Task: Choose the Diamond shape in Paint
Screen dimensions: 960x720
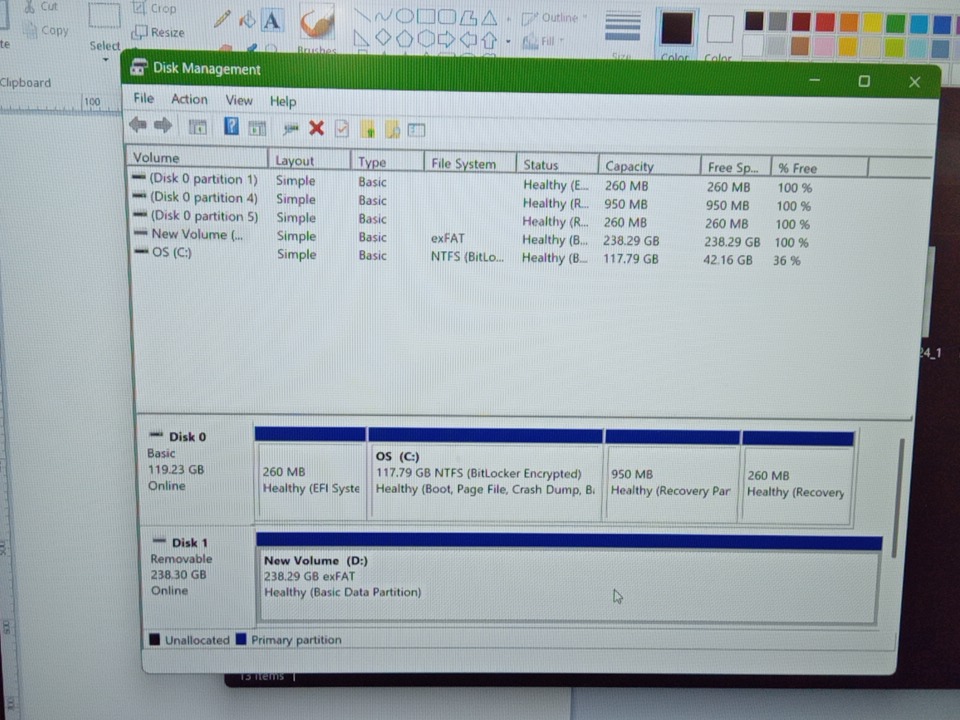Action: coord(383,38)
